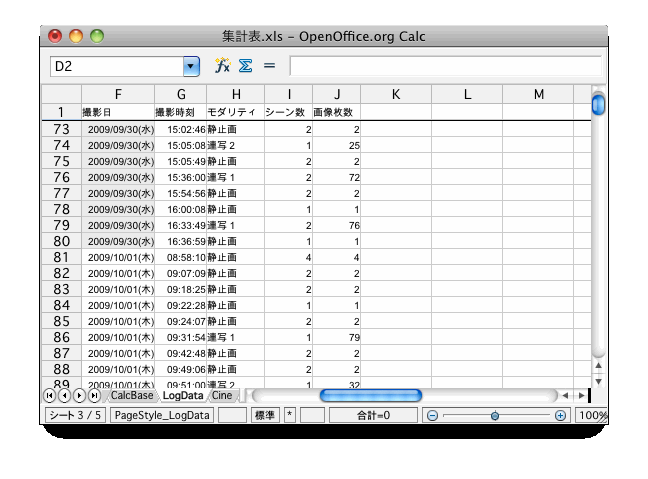Click time cell 09:49:06

tap(181, 369)
